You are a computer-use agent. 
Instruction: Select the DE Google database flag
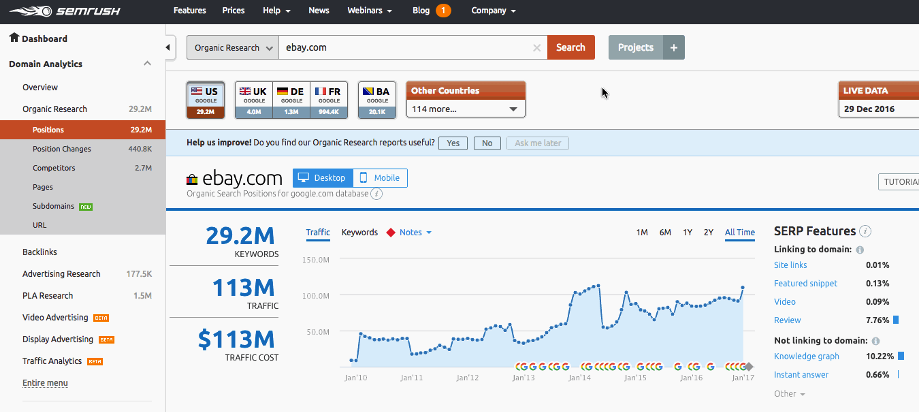click(x=291, y=99)
